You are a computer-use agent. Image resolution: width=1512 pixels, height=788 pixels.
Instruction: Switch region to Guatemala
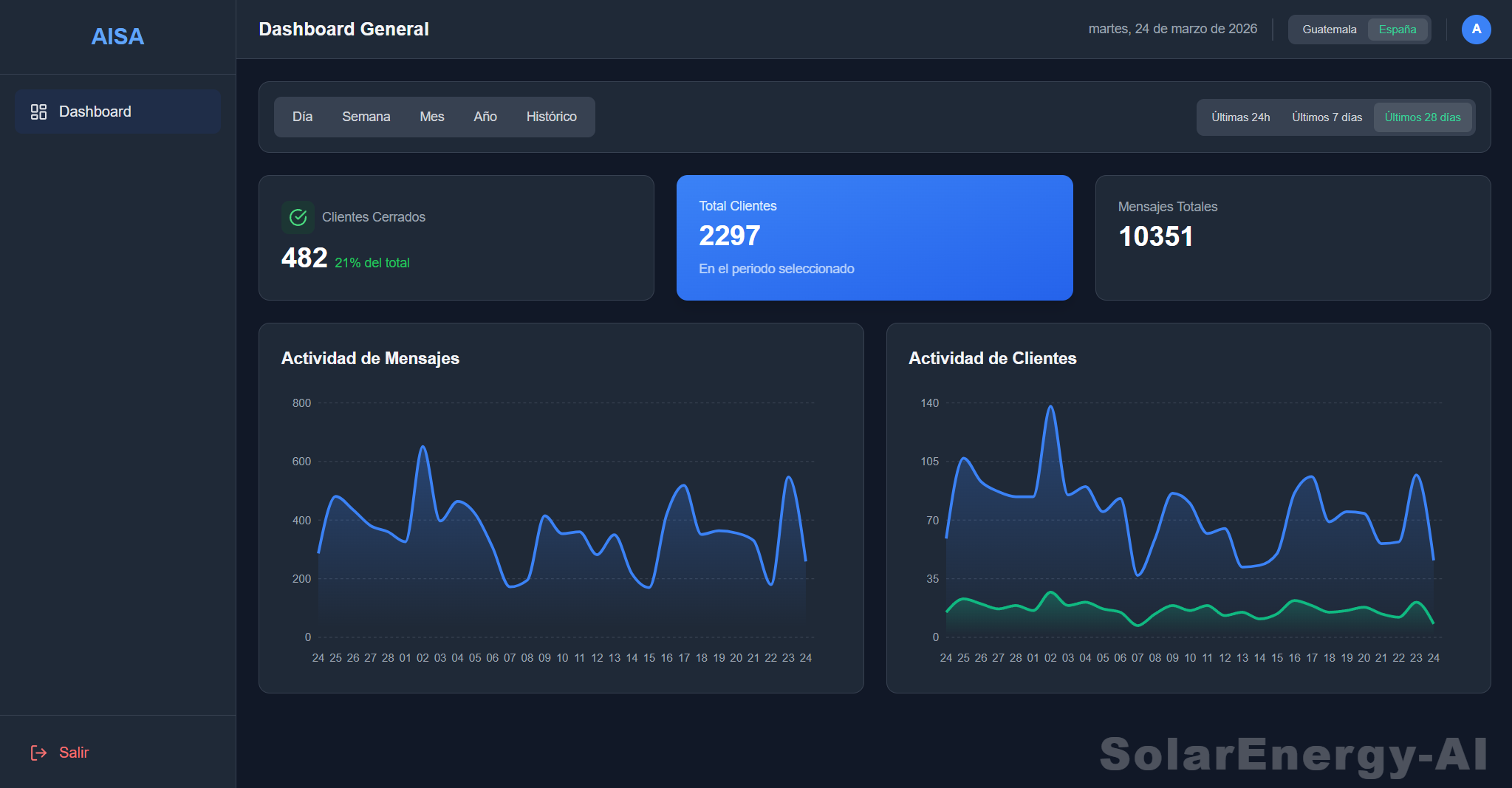pos(1329,29)
